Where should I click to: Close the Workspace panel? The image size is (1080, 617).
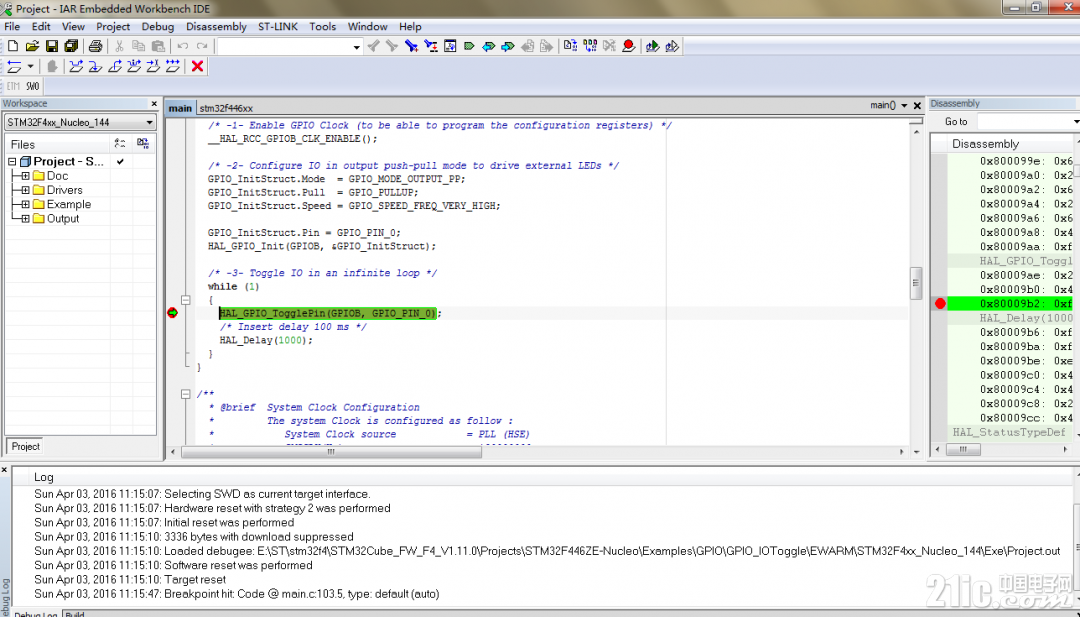pos(154,104)
